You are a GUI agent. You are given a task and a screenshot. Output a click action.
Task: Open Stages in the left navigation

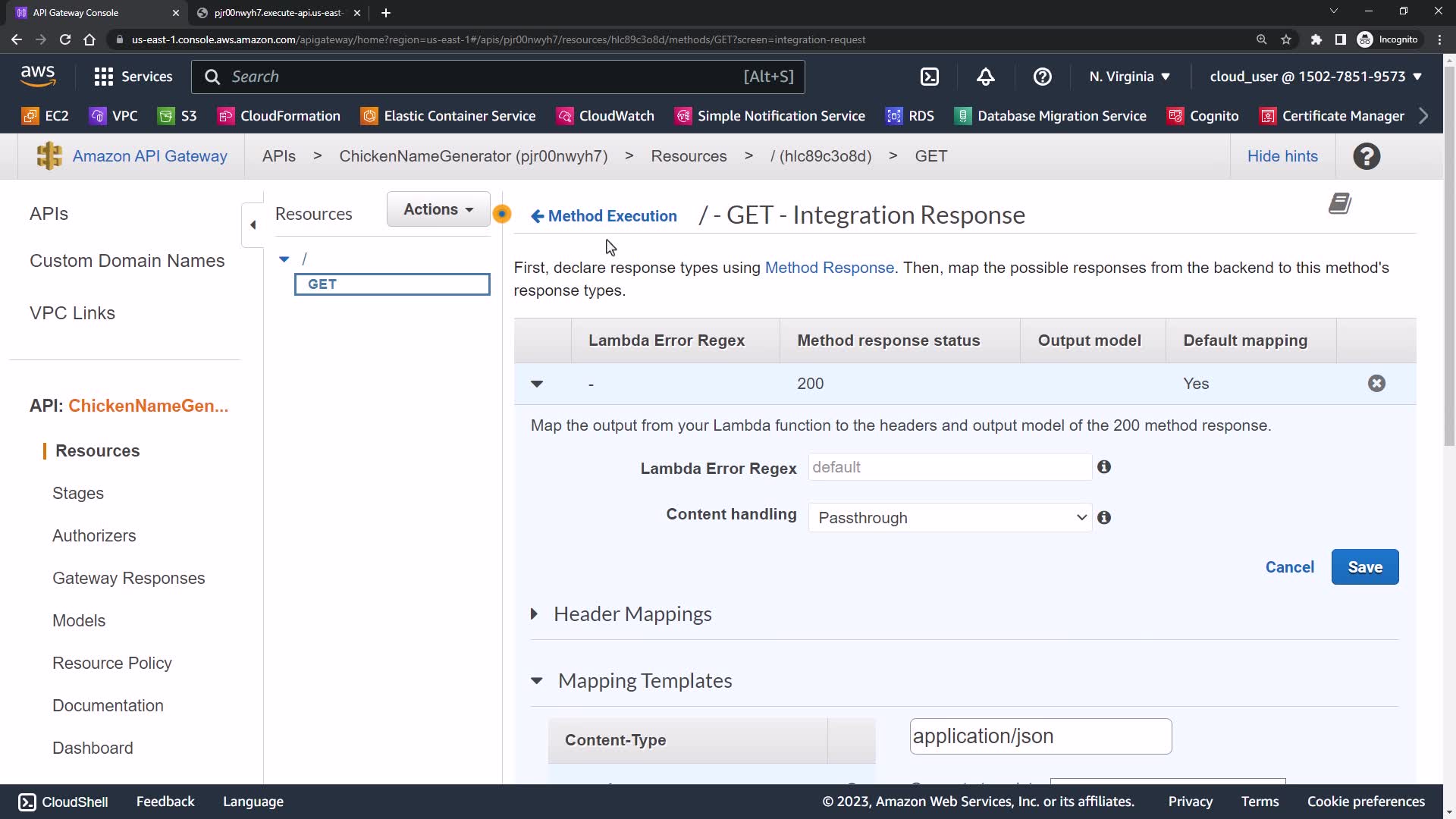click(x=78, y=494)
